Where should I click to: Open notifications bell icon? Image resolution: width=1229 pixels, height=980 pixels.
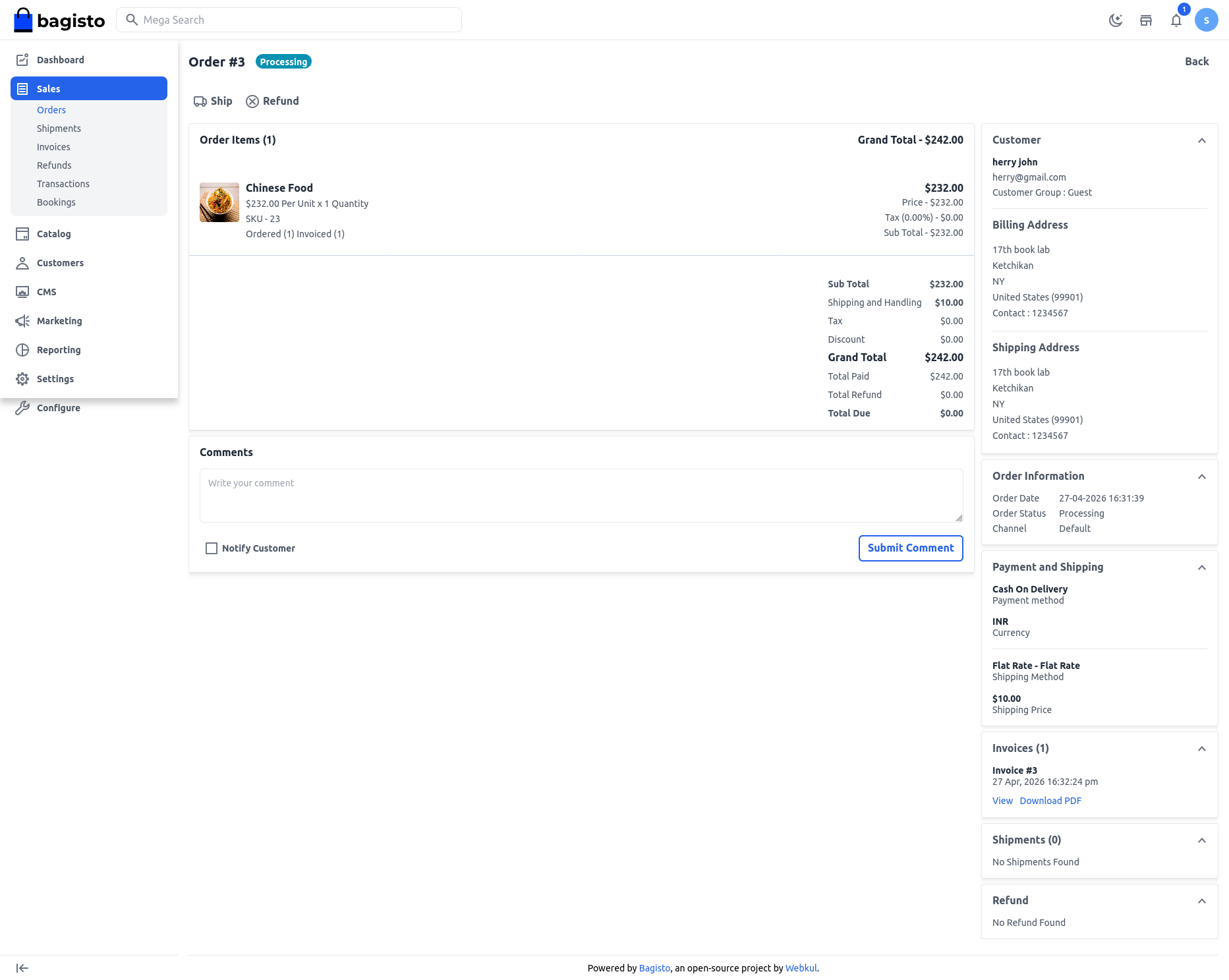(x=1176, y=20)
